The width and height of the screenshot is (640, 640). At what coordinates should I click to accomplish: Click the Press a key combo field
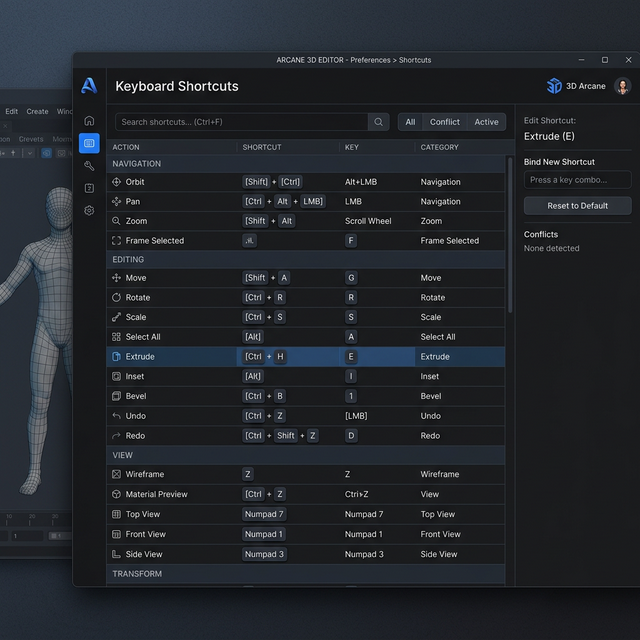pos(577,180)
